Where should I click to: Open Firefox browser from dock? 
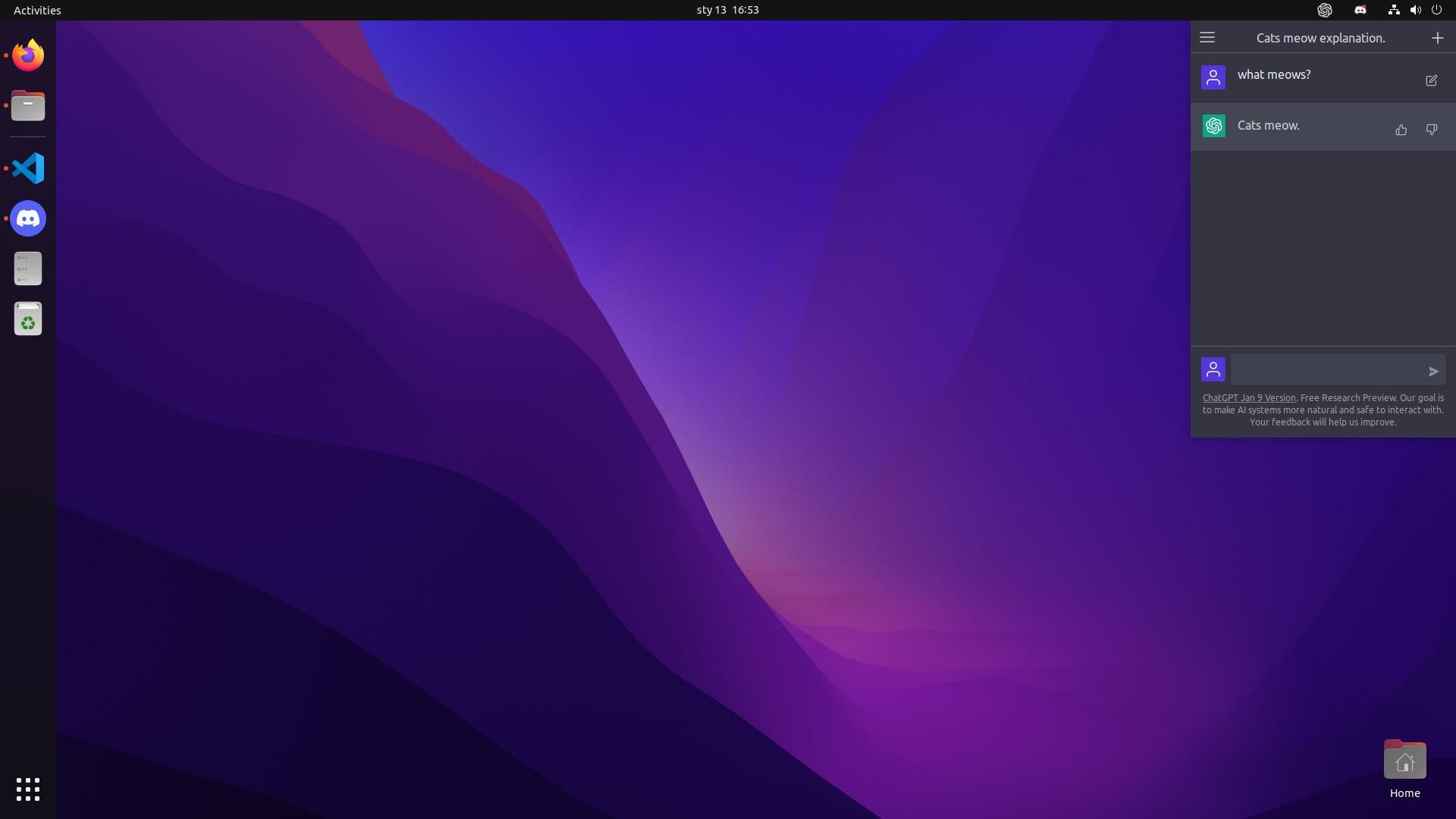[28, 54]
